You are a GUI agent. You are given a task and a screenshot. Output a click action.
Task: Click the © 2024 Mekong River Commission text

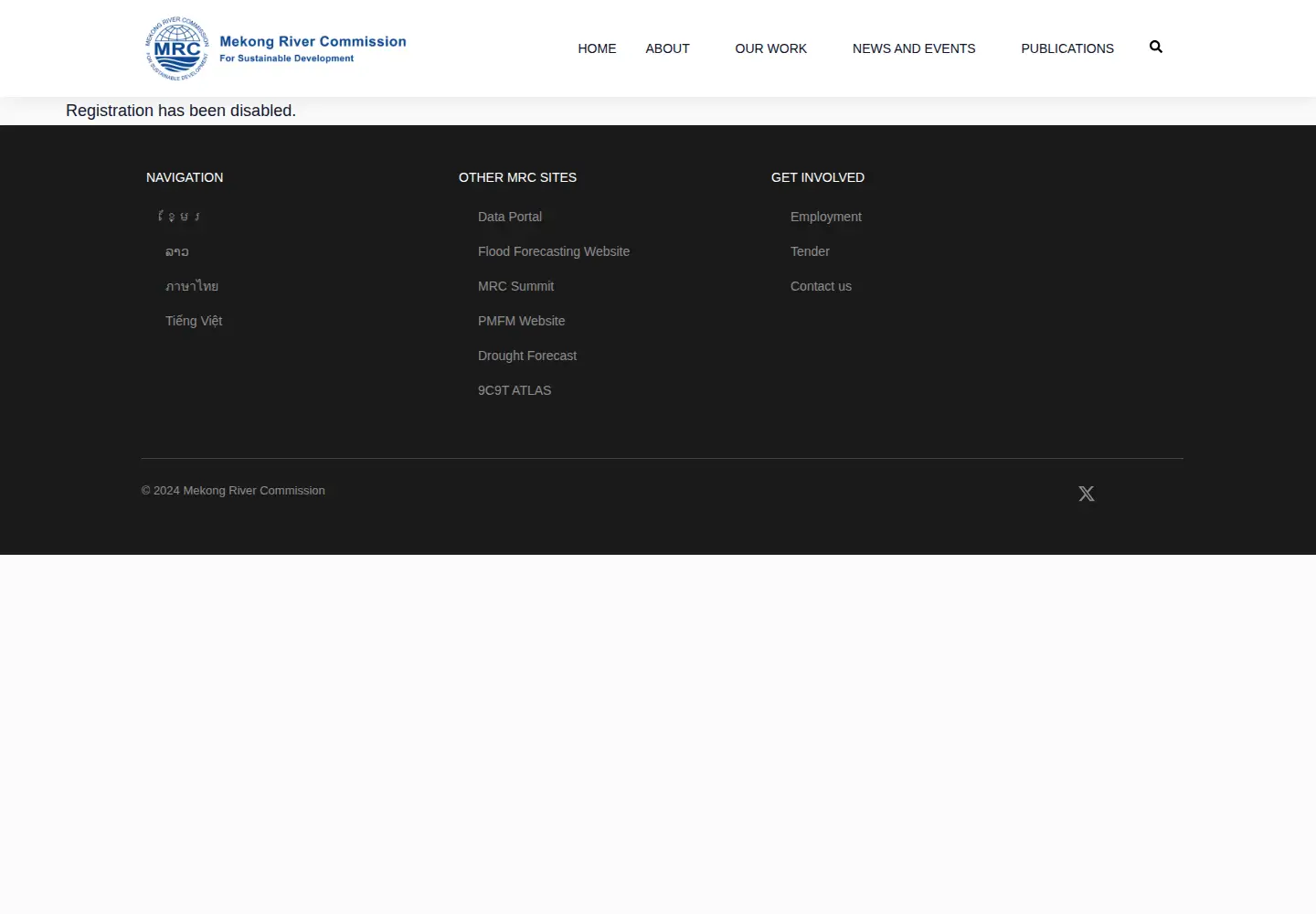(233, 491)
